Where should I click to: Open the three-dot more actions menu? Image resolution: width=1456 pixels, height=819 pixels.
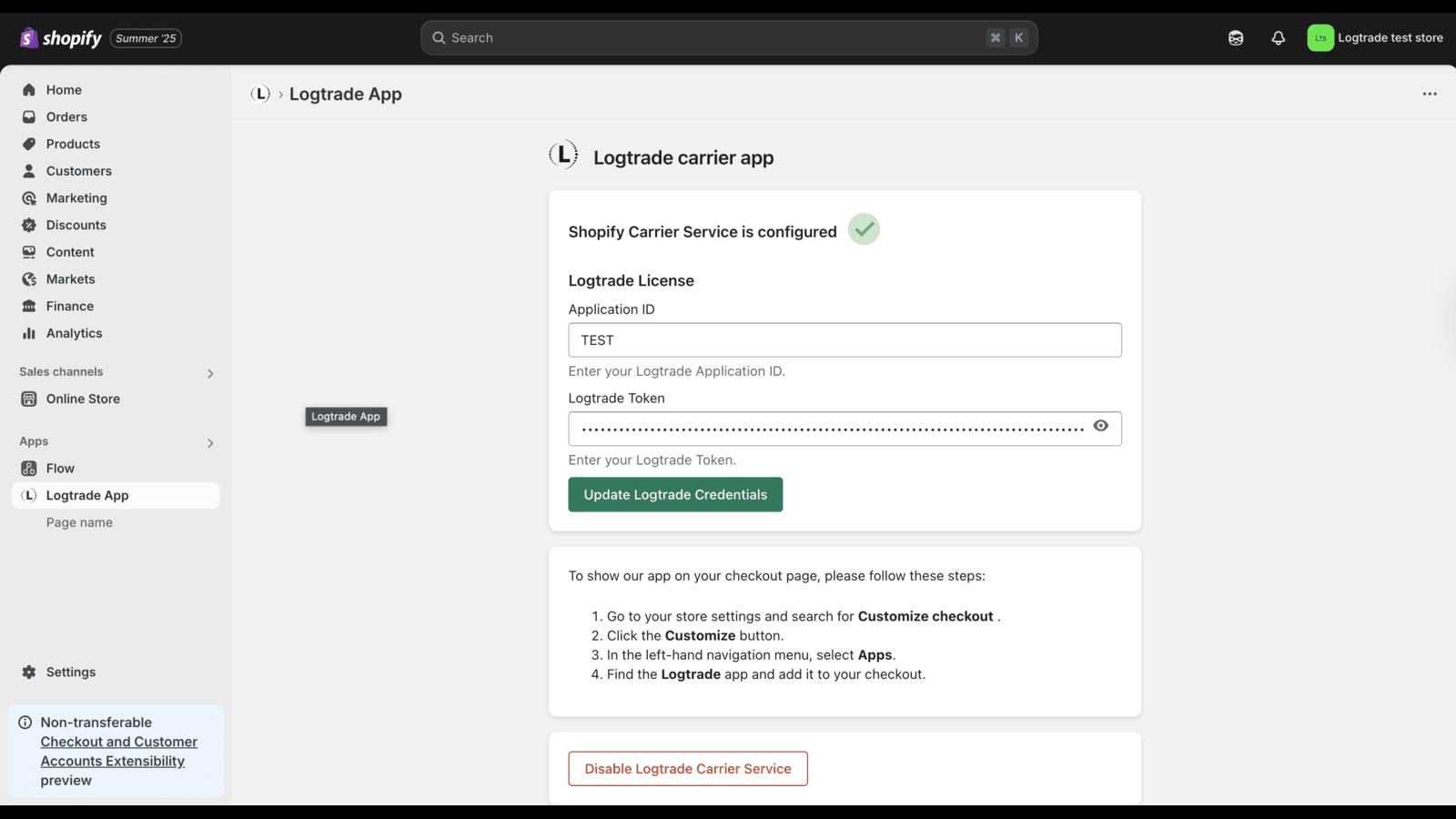(1430, 94)
